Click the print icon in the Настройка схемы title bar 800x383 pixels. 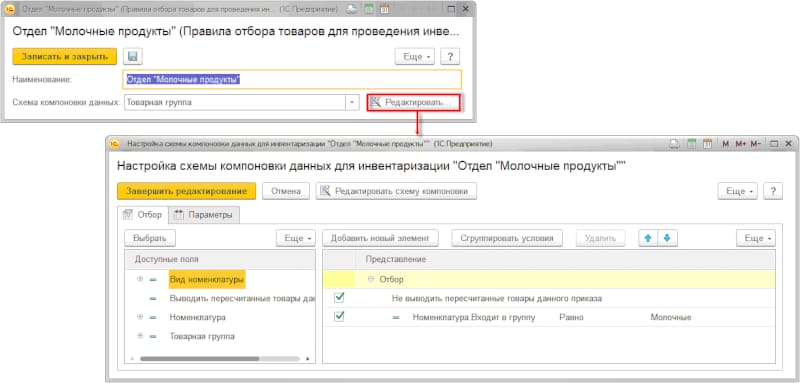point(675,144)
